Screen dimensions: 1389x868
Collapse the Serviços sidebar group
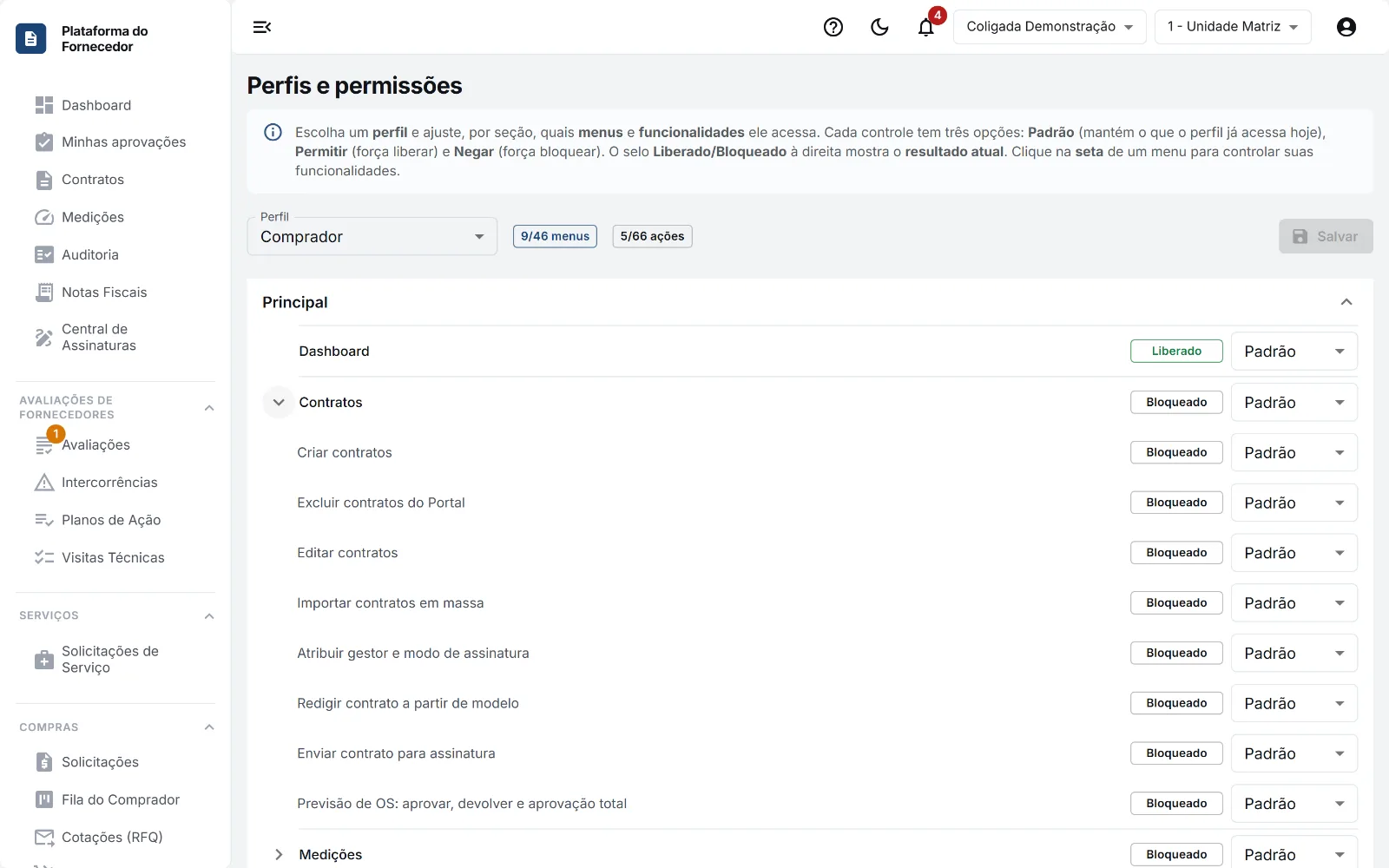coord(209,616)
